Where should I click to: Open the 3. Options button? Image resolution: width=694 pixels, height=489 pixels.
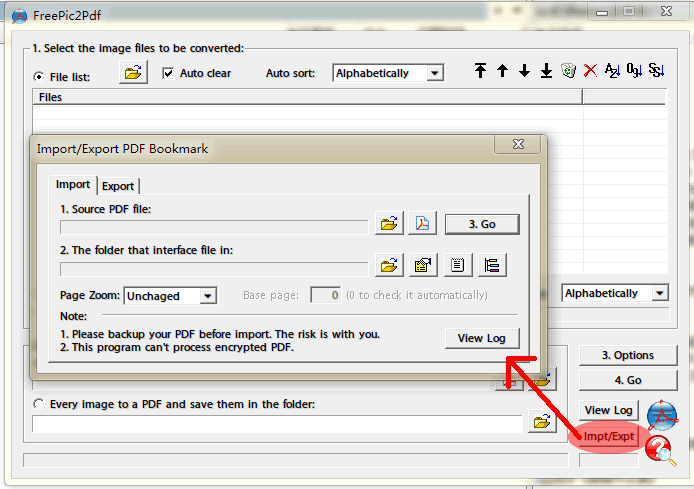tap(628, 355)
